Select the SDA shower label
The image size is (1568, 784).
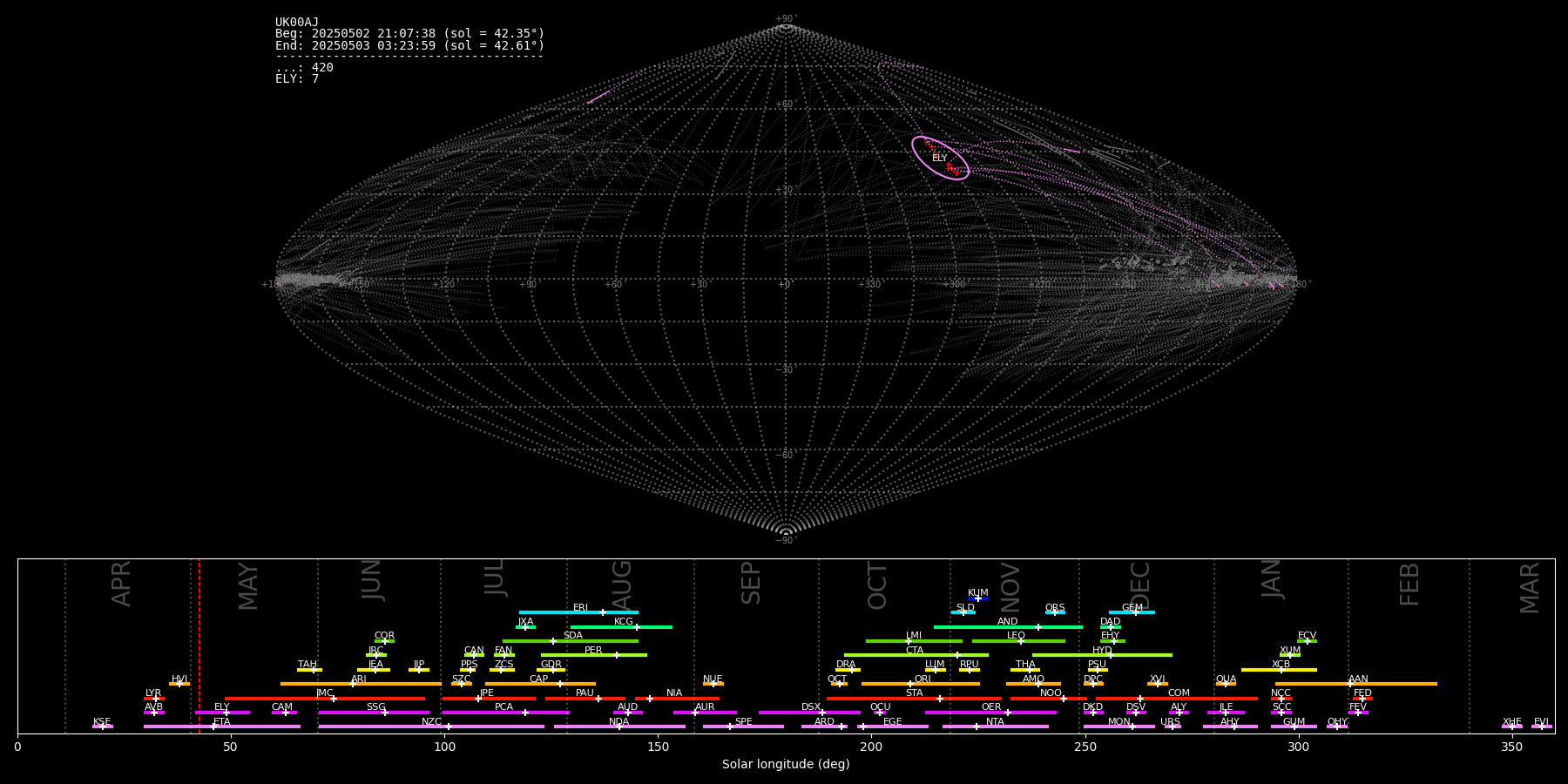pyautogui.click(x=573, y=635)
